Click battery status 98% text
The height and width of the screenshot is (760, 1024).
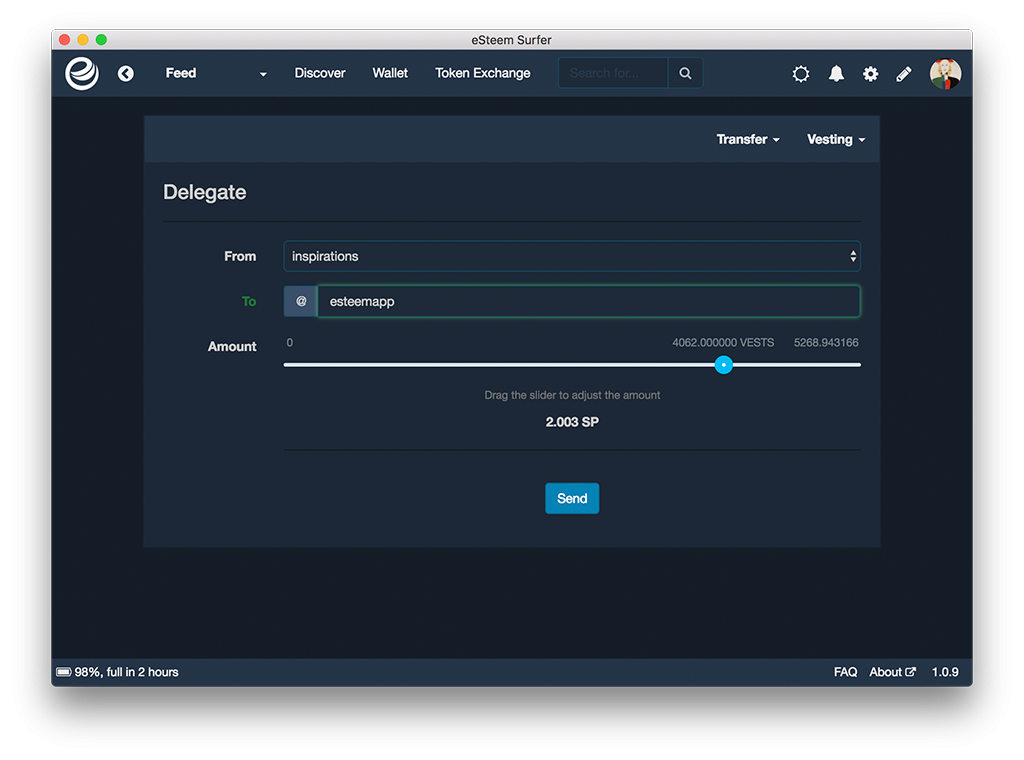[x=126, y=672]
